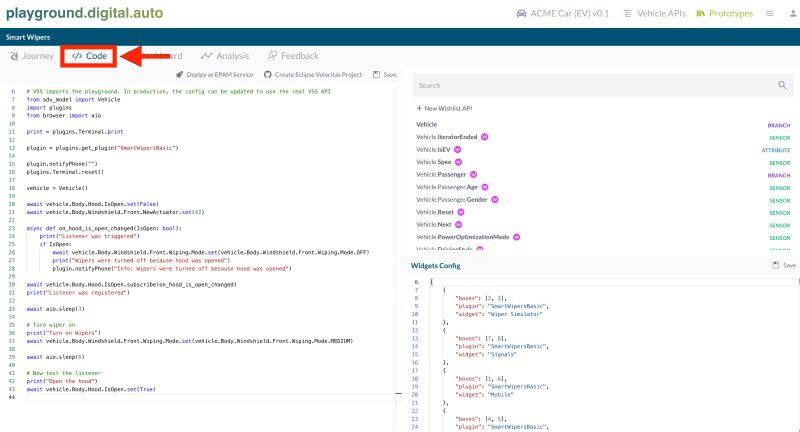Focus the API search field

[x=603, y=85]
